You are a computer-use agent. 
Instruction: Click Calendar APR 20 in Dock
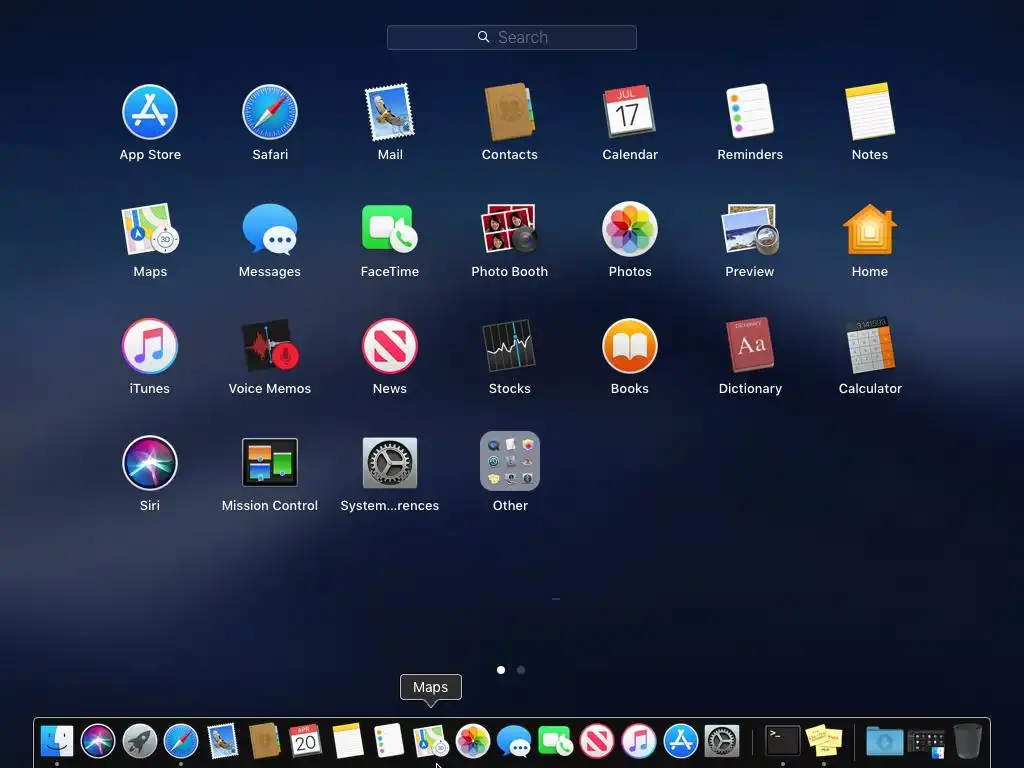(x=305, y=740)
